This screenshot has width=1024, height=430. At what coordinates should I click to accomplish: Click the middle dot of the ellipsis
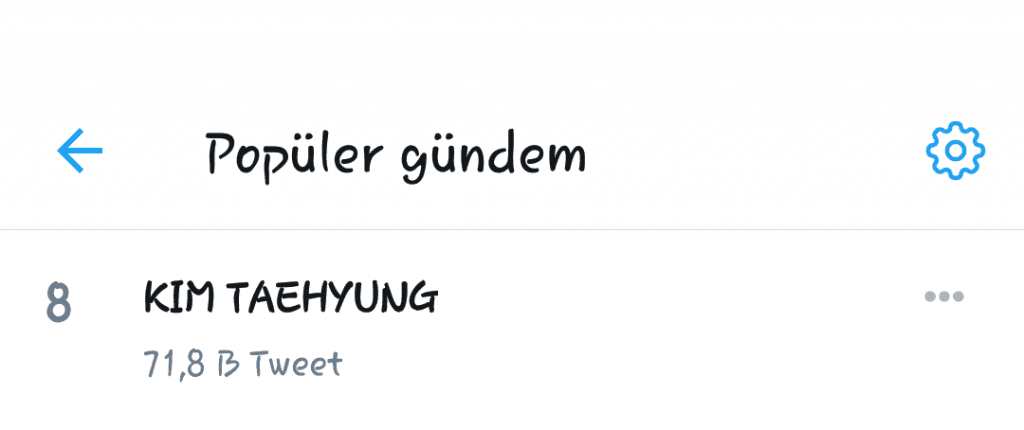pos(944,297)
